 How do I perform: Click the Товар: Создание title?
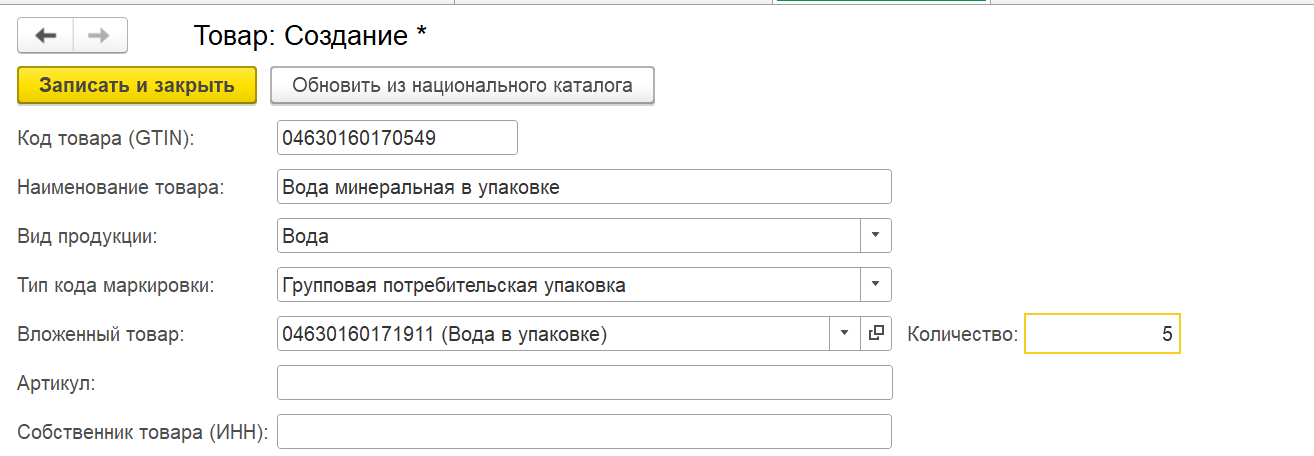(310, 36)
